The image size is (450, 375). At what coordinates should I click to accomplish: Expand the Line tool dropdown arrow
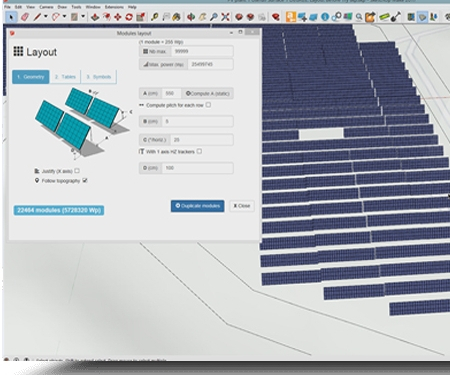coord(46,16)
